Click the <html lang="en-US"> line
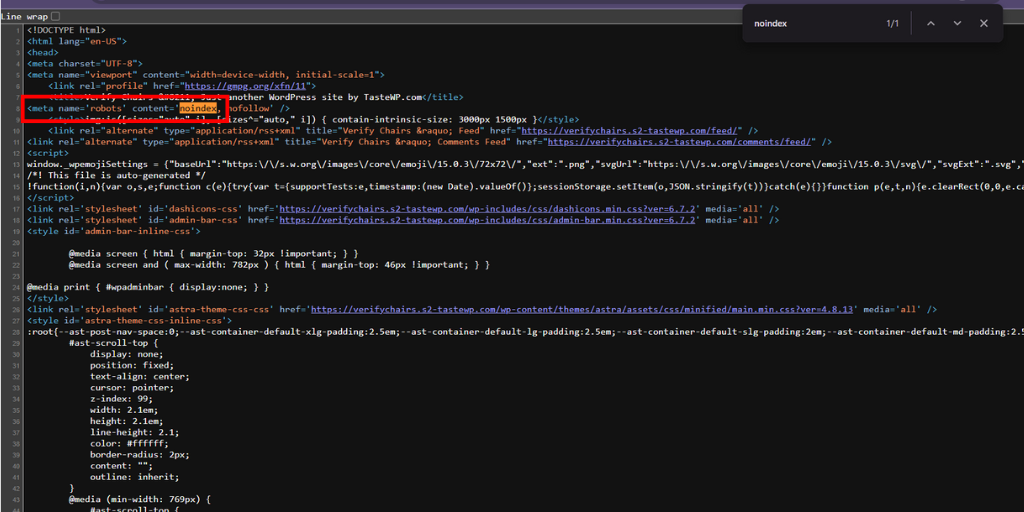1024x512 pixels. [x=77, y=41]
